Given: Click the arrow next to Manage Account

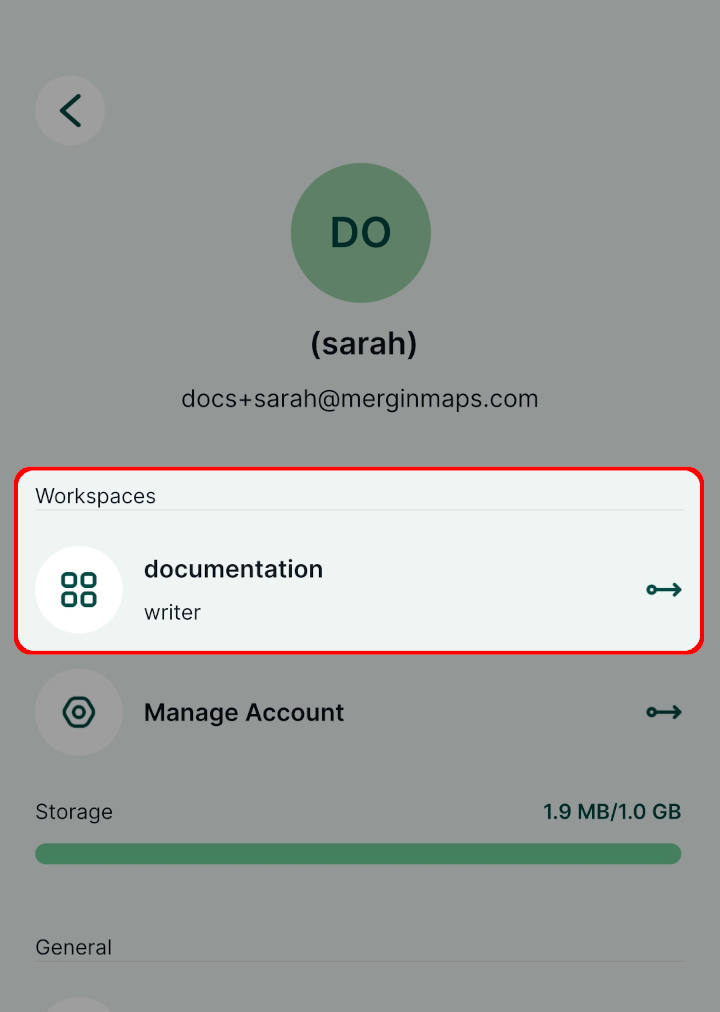Looking at the screenshot, I should (x=664, y=712).
